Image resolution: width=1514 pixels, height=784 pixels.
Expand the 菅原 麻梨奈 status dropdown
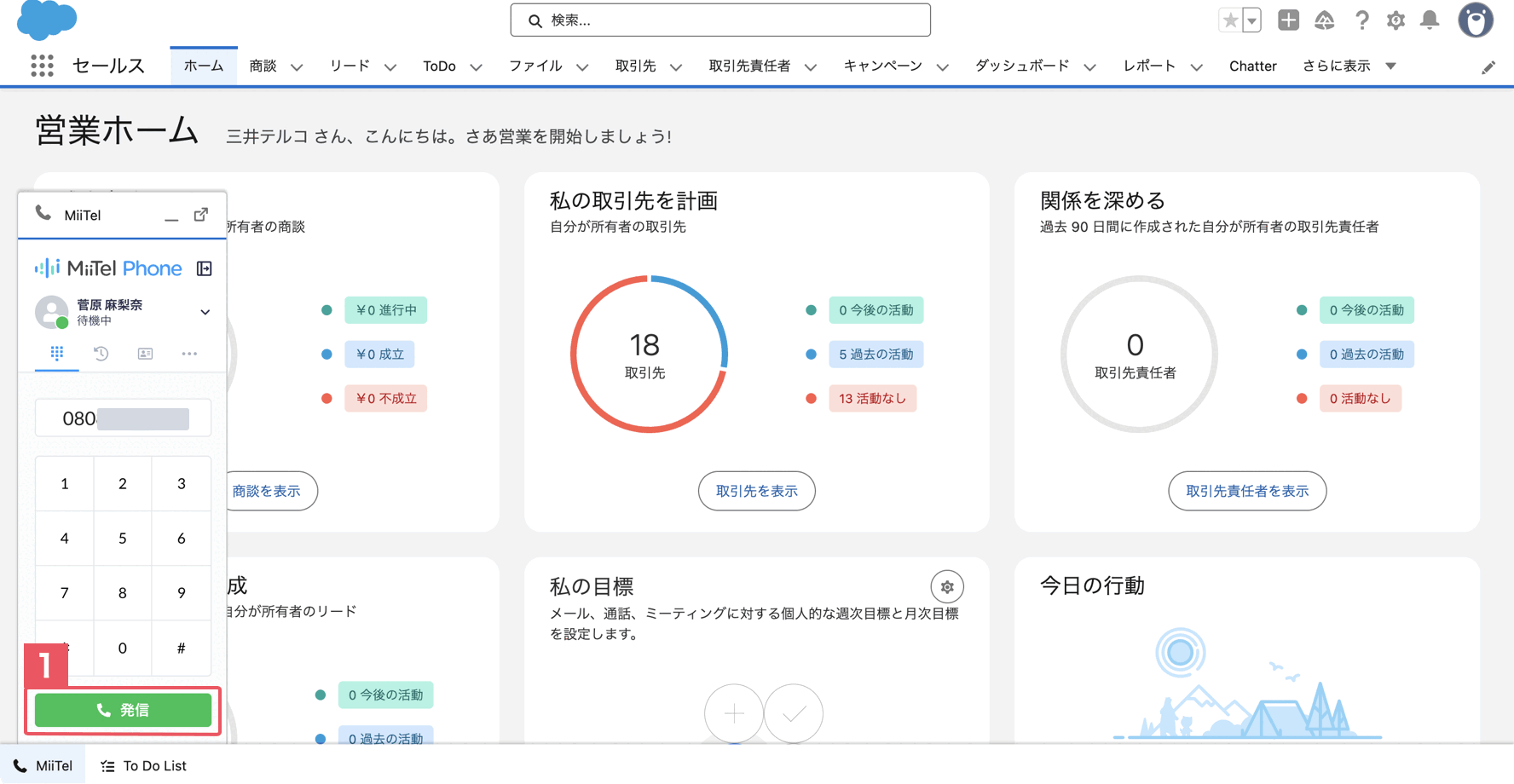(205, 312)
